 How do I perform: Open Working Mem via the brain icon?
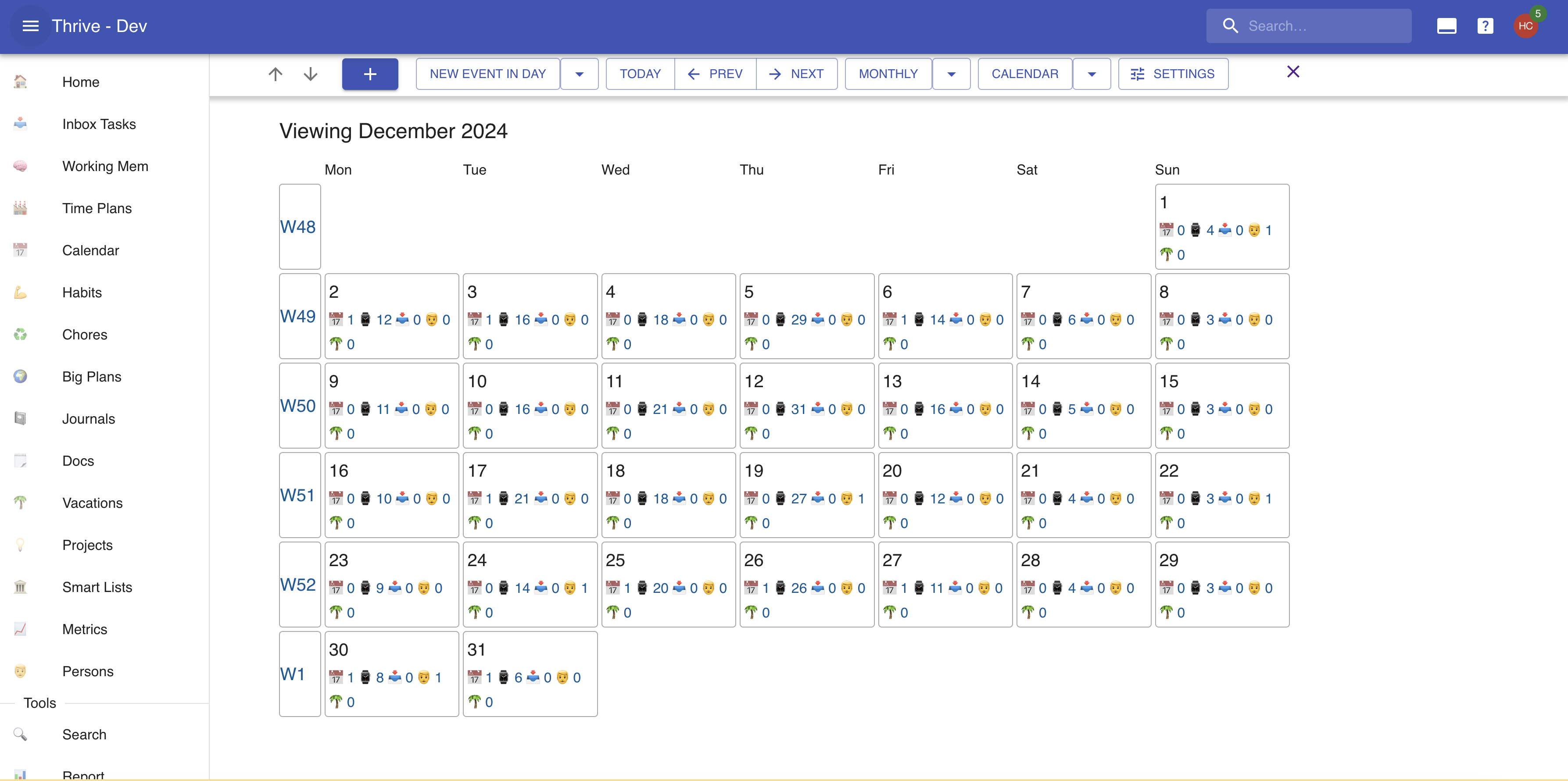20,165
